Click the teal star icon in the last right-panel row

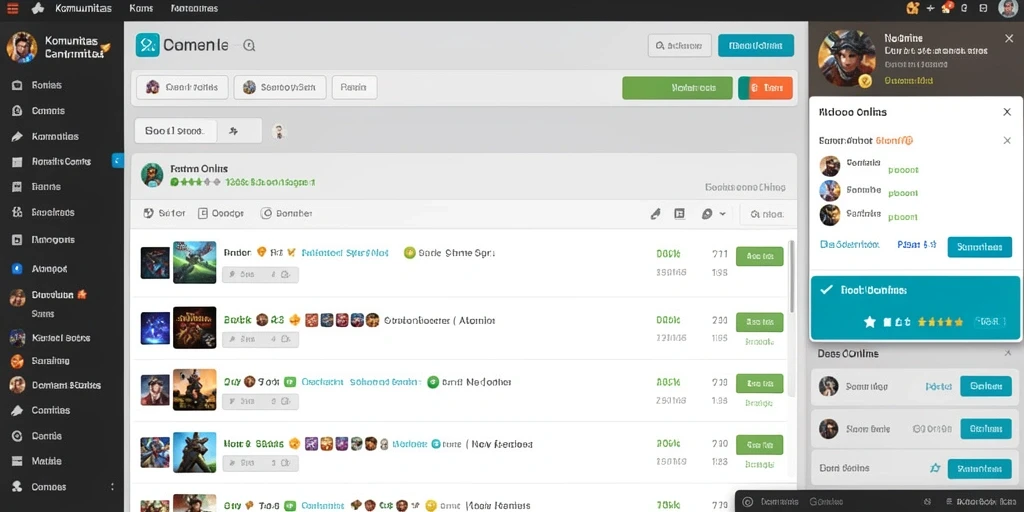(935, 468)
